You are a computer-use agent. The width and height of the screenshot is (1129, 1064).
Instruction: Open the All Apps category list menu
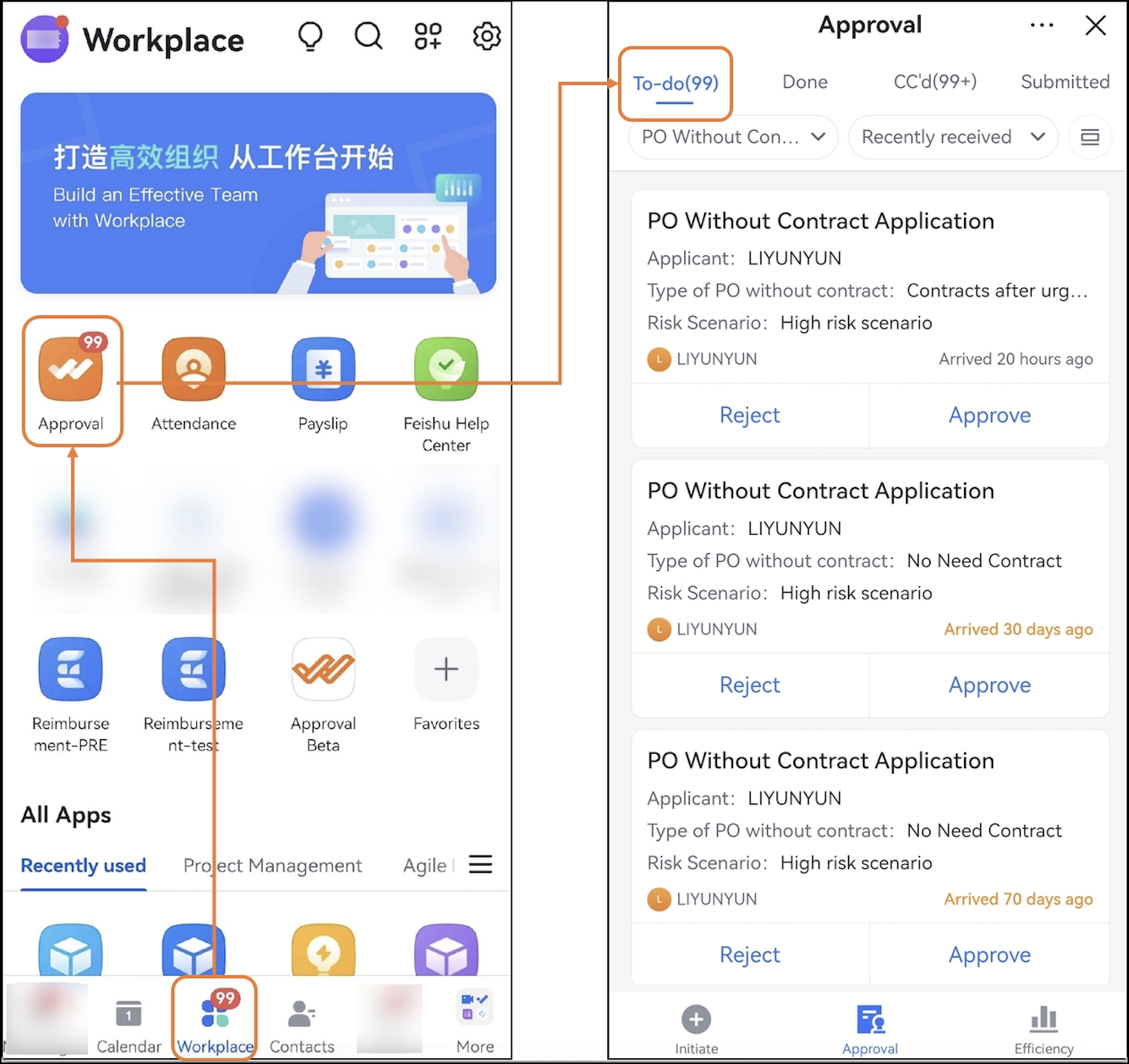point(480,864)
